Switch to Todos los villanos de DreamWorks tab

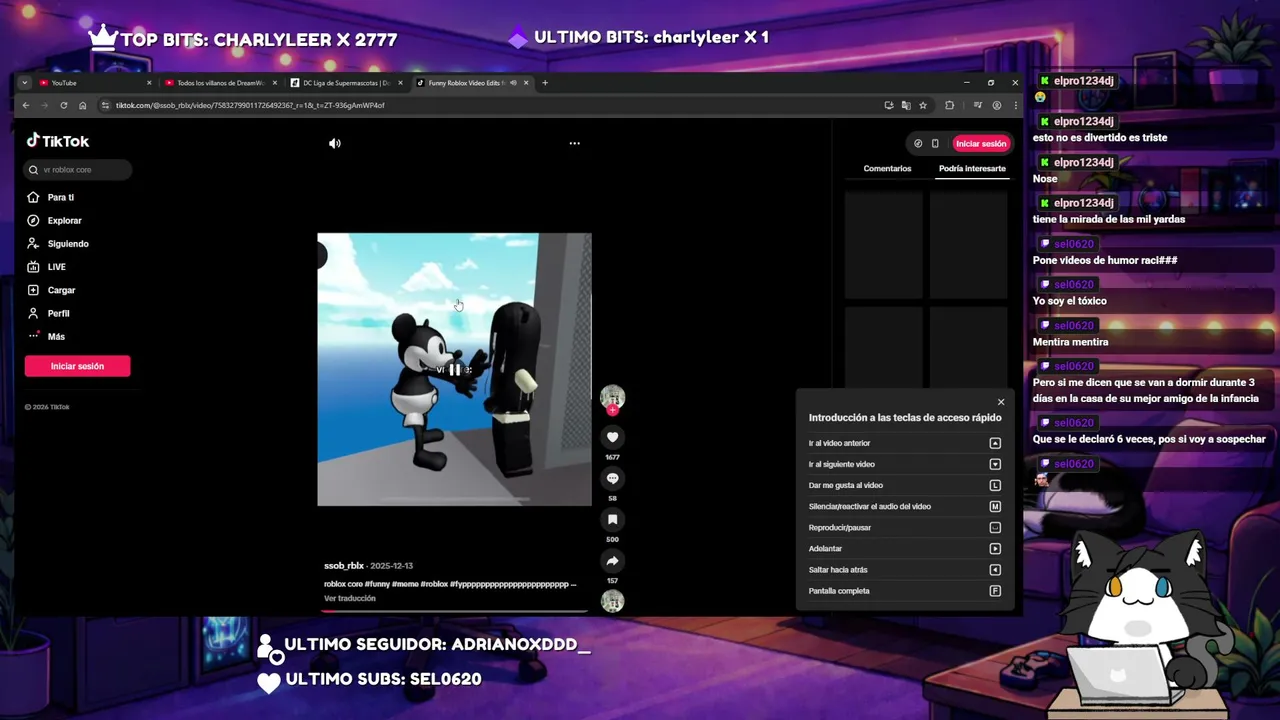pyautogui.click(x=220, y=83)
